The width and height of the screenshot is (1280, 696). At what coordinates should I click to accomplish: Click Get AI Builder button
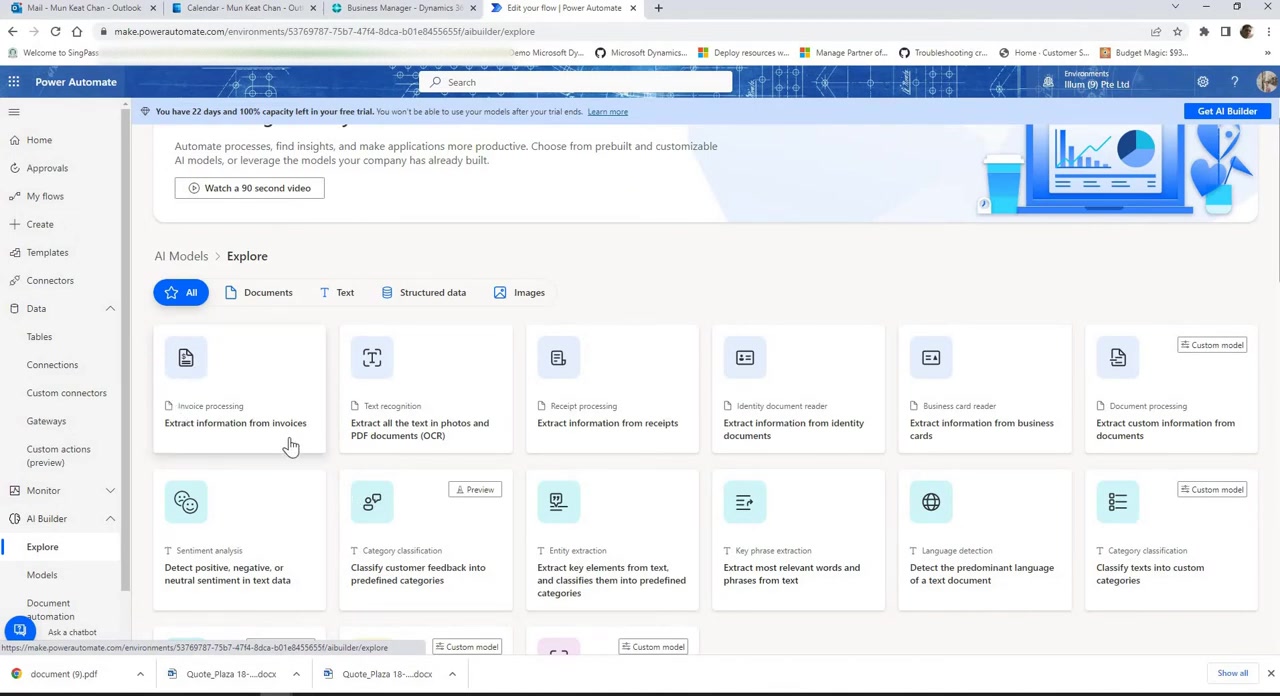1227,111
